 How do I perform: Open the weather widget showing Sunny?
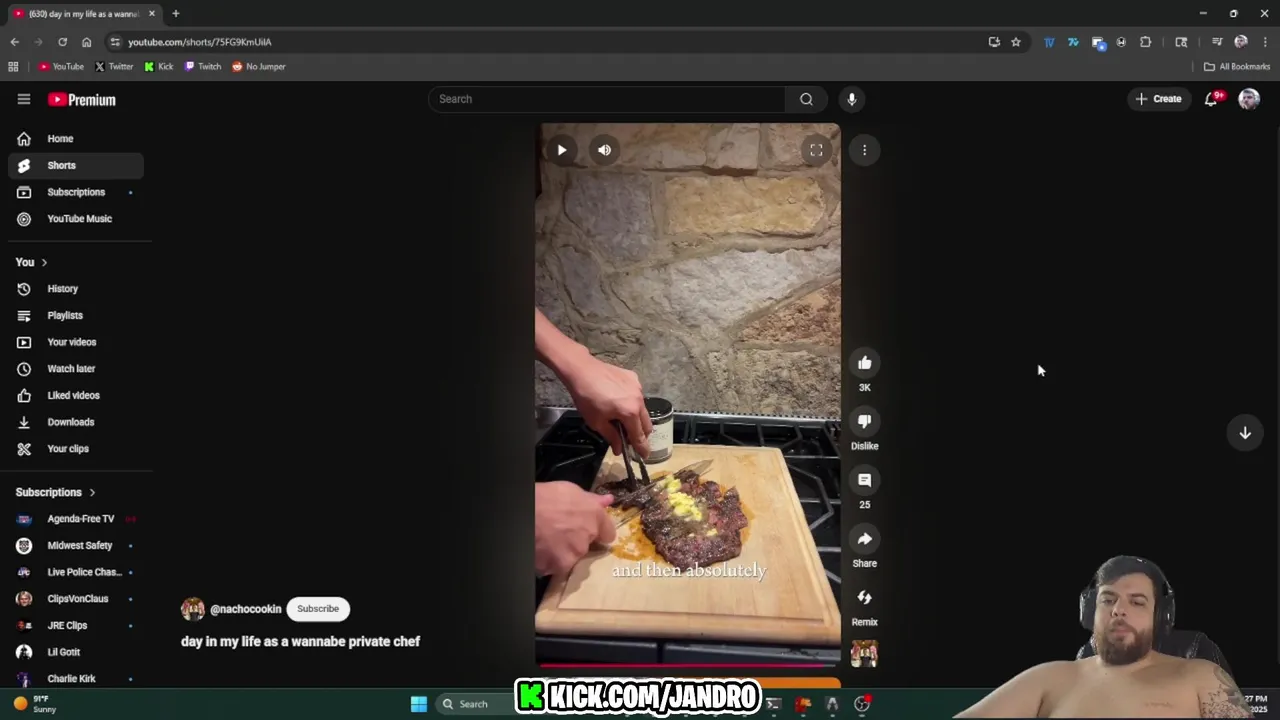coord(35,704)
